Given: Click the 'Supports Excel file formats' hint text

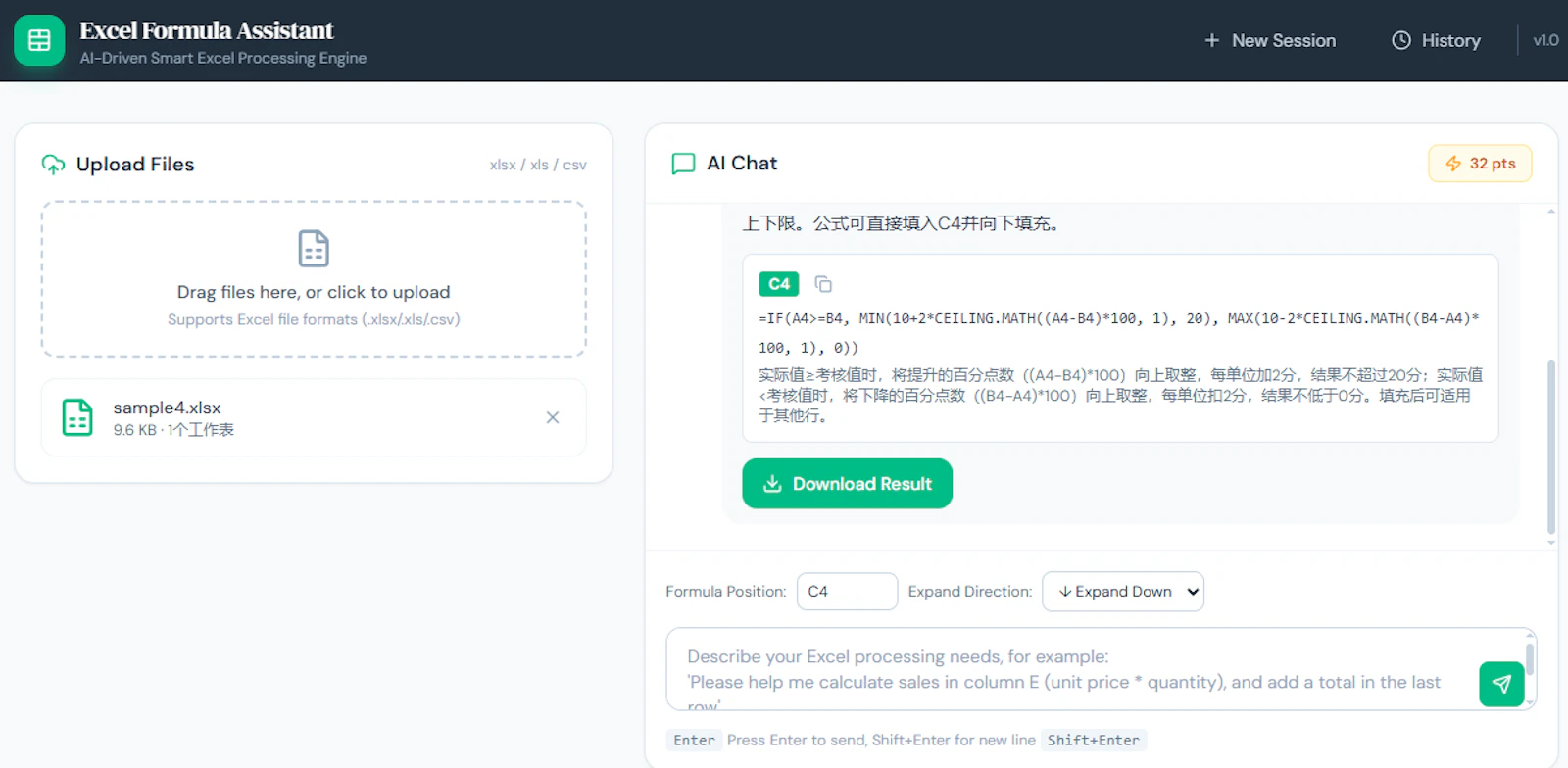Looking at the screenshot, I should click(314, 319).
